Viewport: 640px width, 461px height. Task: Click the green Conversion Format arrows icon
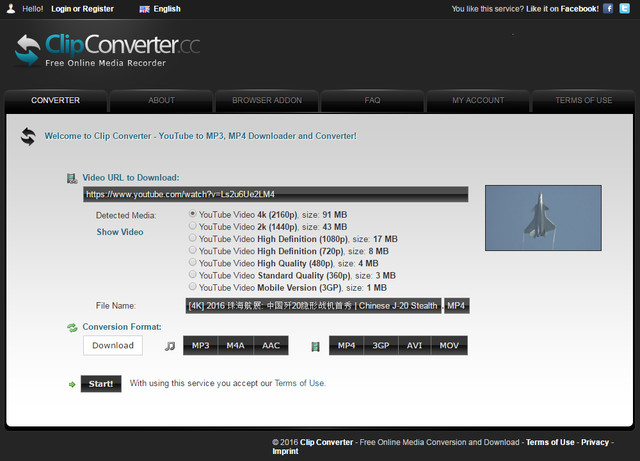coord(72,327)
